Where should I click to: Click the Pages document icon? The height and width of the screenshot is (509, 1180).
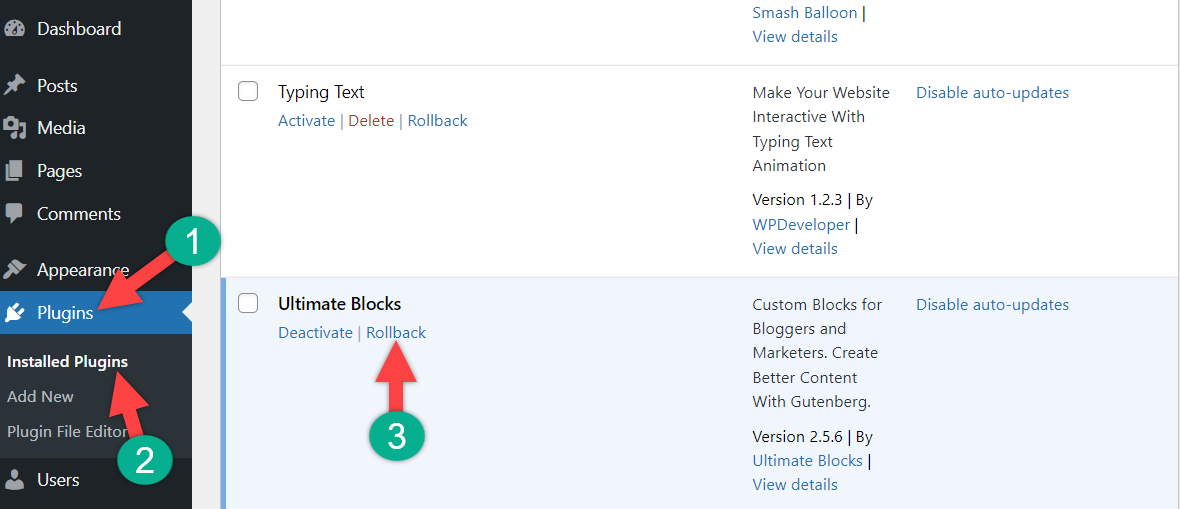(x=14, y=171)
